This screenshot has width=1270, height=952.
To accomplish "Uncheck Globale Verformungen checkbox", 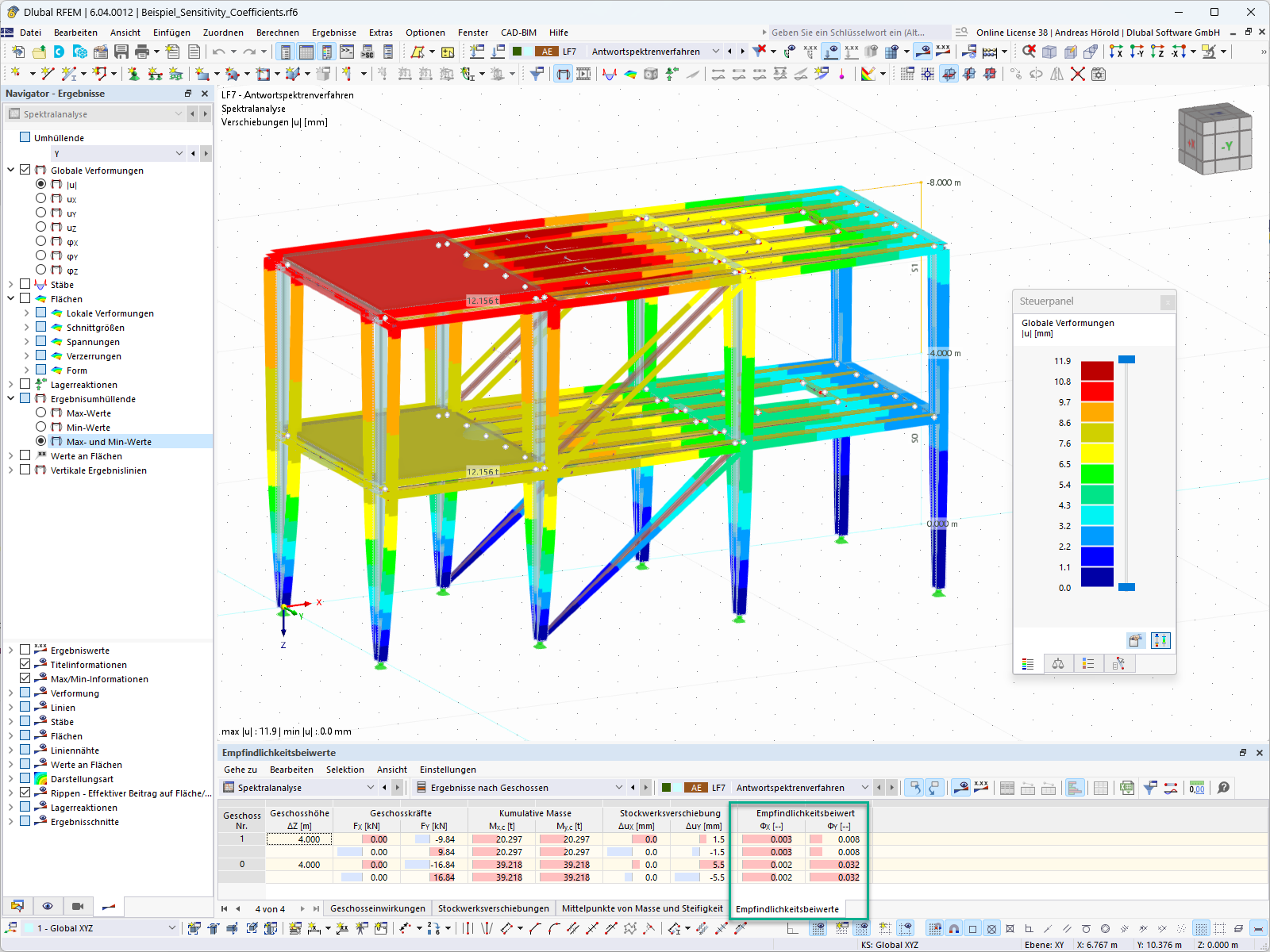I will 25,170.
